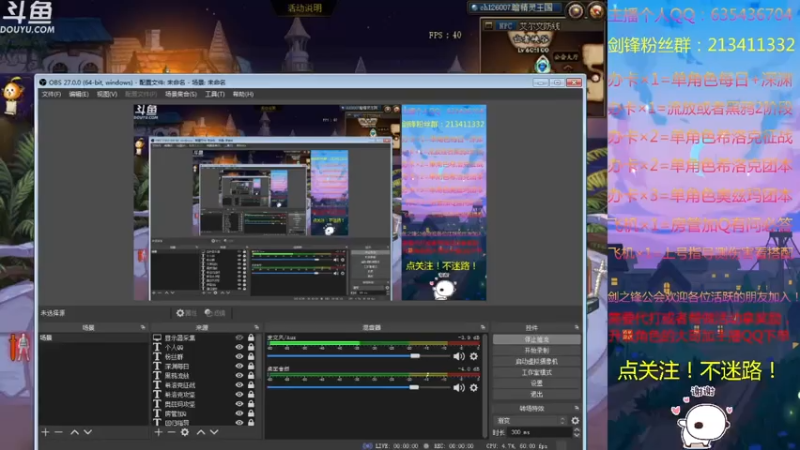This screenshot has width=800, height=450.
Task: Lock toggle for 显示器采集 source
Action: click(251, 338)
